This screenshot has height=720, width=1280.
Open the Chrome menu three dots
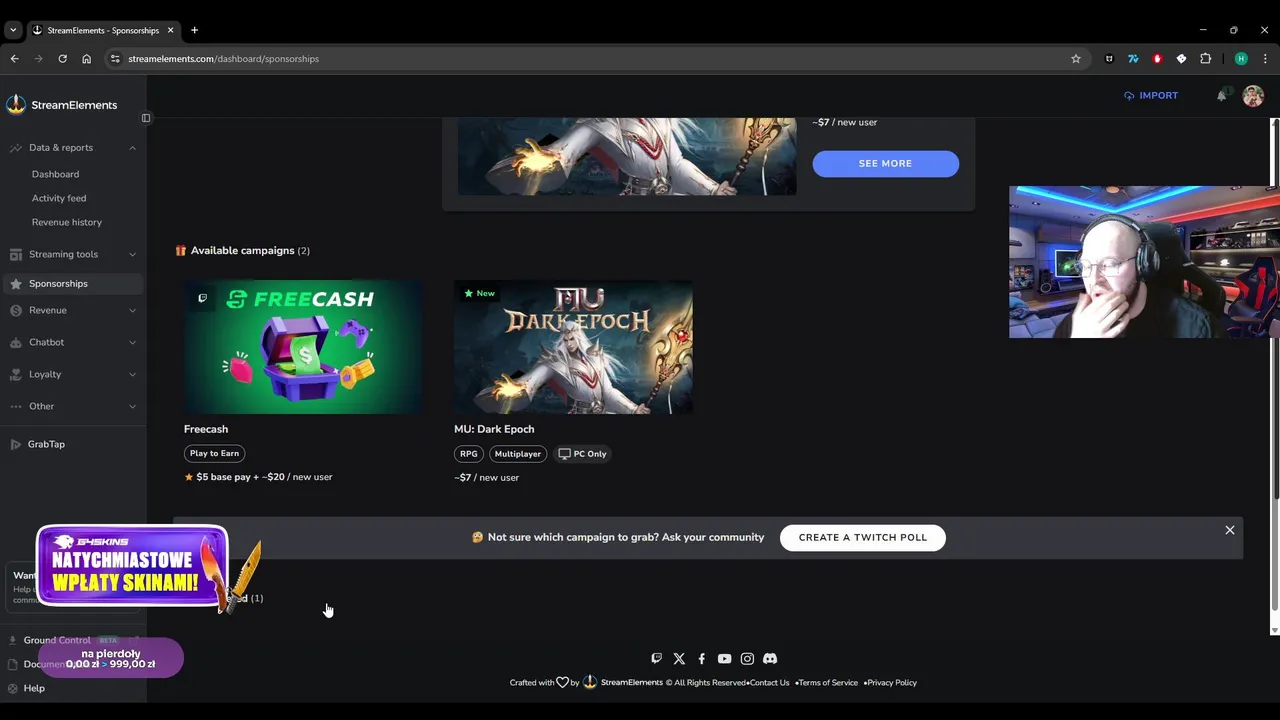click(x=1265, y=59)
